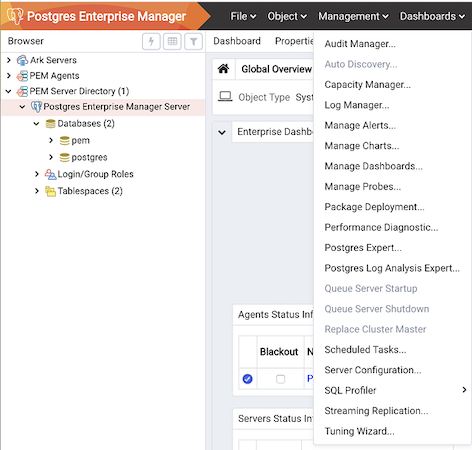Open the SQL Profiler submenu

[x=392, y=390]
